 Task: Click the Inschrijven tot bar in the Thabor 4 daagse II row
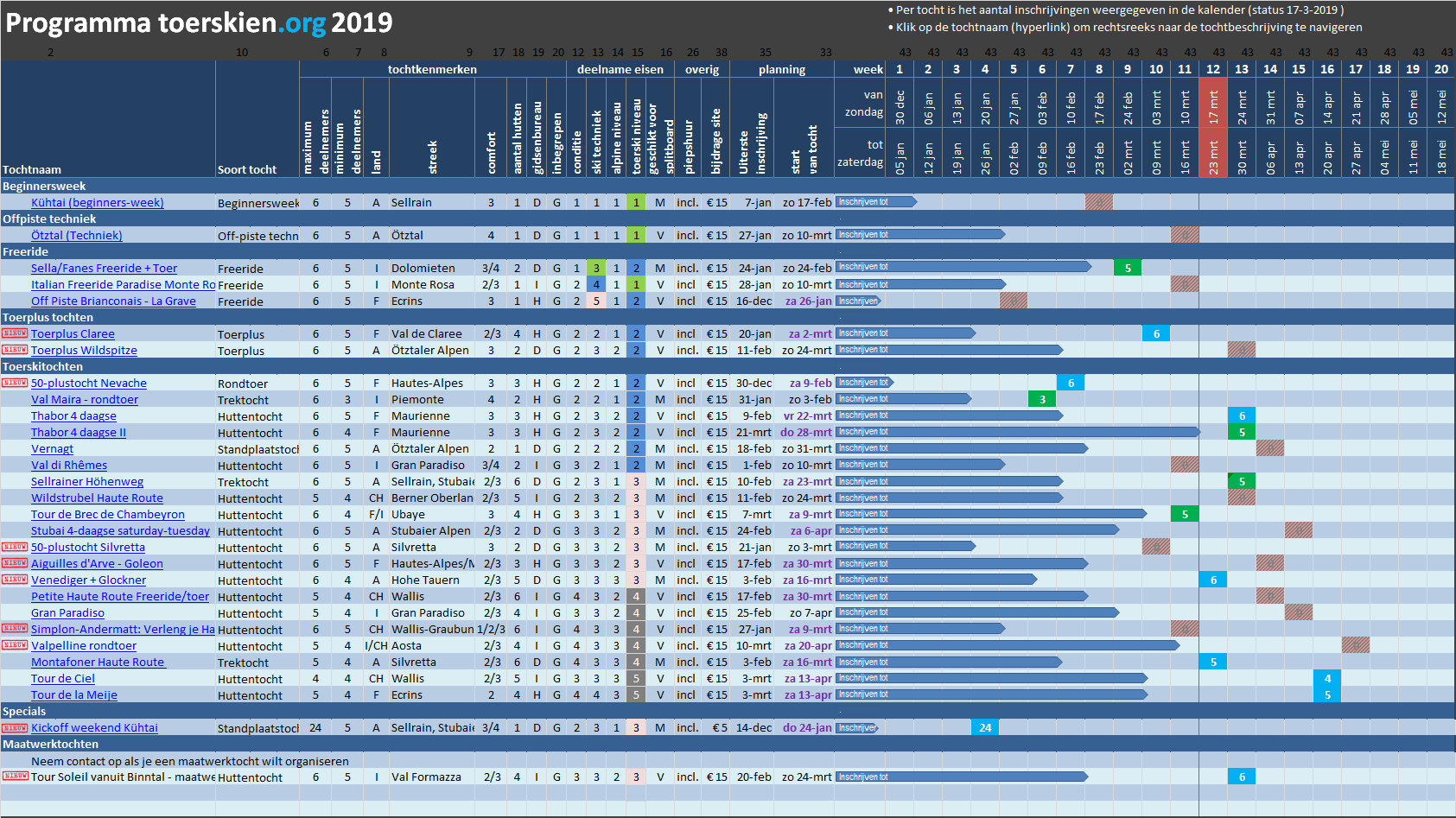(1018, 432)
